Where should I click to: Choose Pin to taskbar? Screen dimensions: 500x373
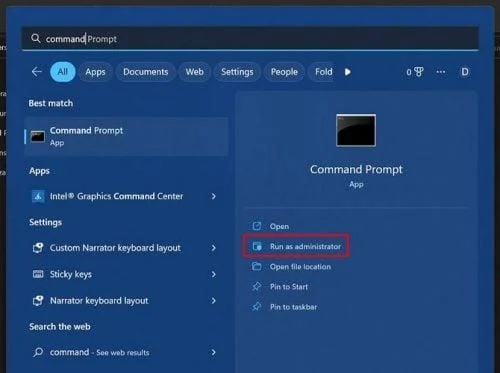[x=293, y=307]
